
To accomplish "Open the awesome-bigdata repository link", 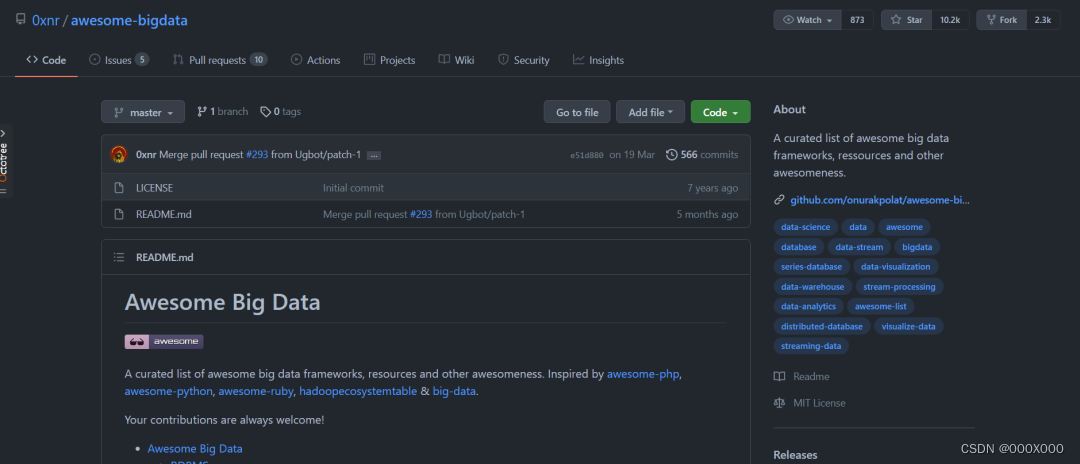I will tap(129, 20).
